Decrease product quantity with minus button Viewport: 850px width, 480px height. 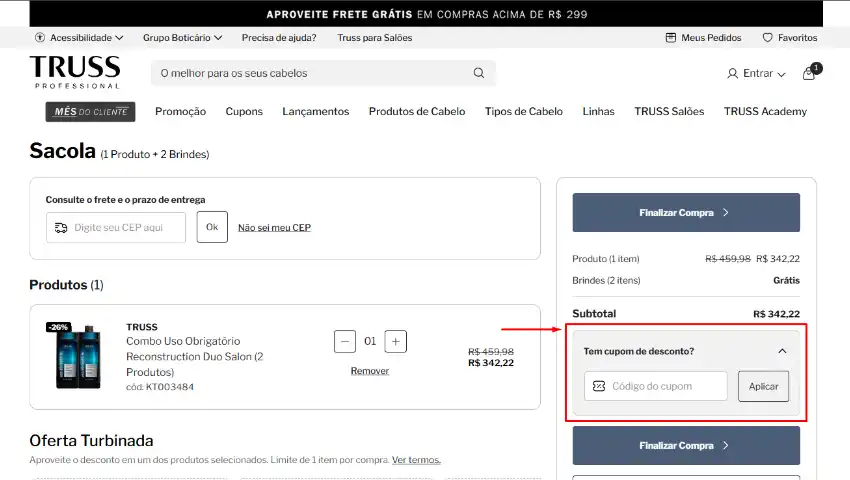click(x=345, y=342)
